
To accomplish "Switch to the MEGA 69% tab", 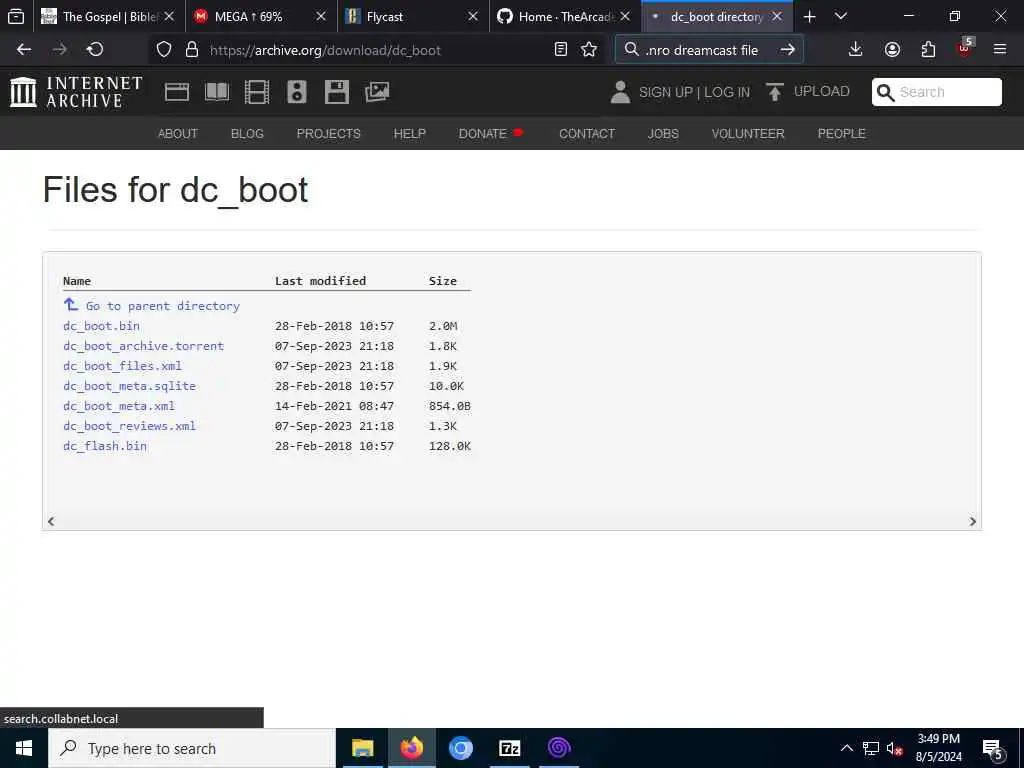I will (x=261, y=17).
